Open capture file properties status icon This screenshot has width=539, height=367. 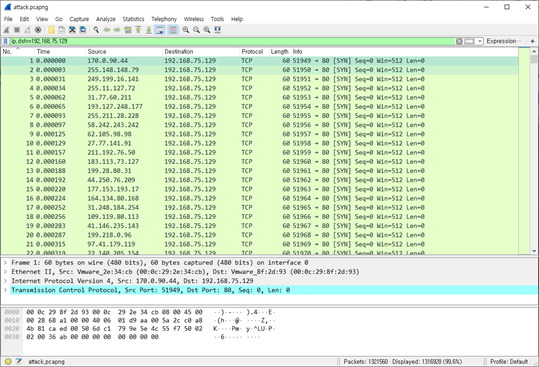(x=19, y=362)
